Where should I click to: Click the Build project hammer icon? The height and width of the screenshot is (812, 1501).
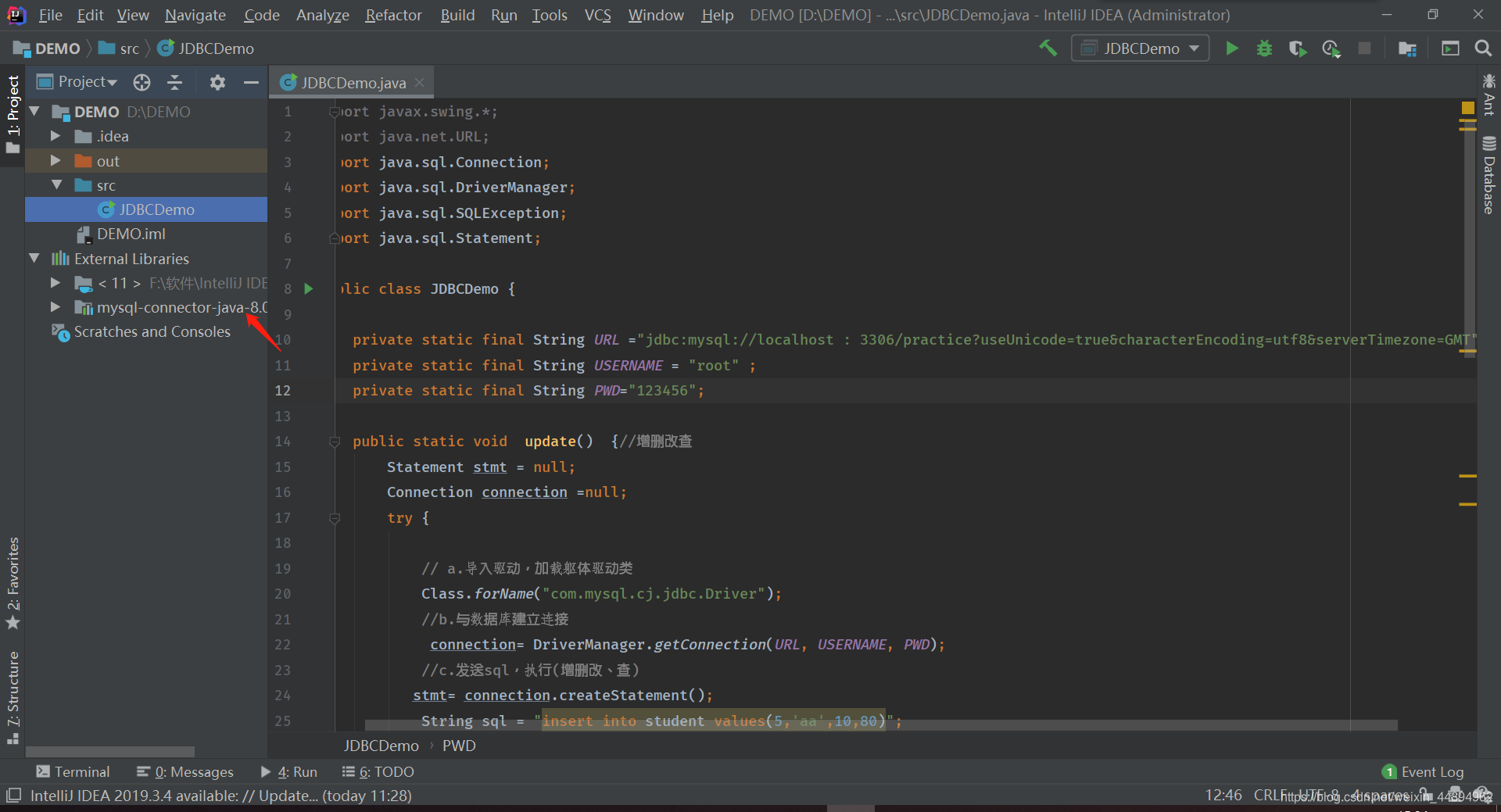tap(1048, 48)
